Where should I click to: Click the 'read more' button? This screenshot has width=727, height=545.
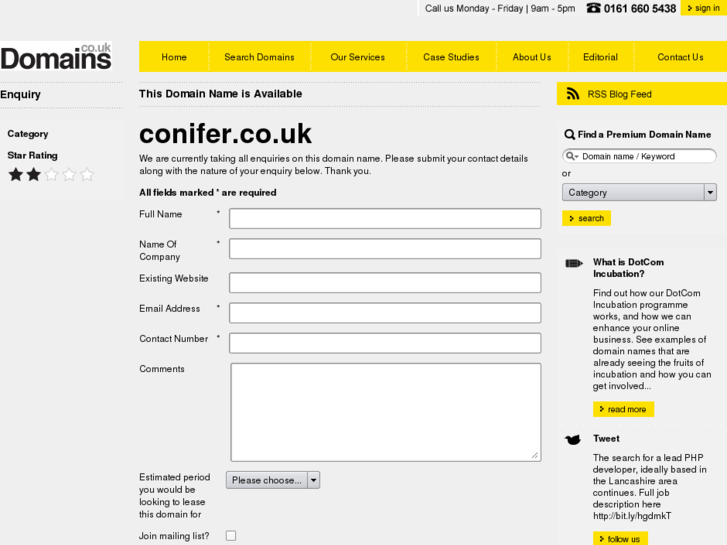tap(623, 409)
